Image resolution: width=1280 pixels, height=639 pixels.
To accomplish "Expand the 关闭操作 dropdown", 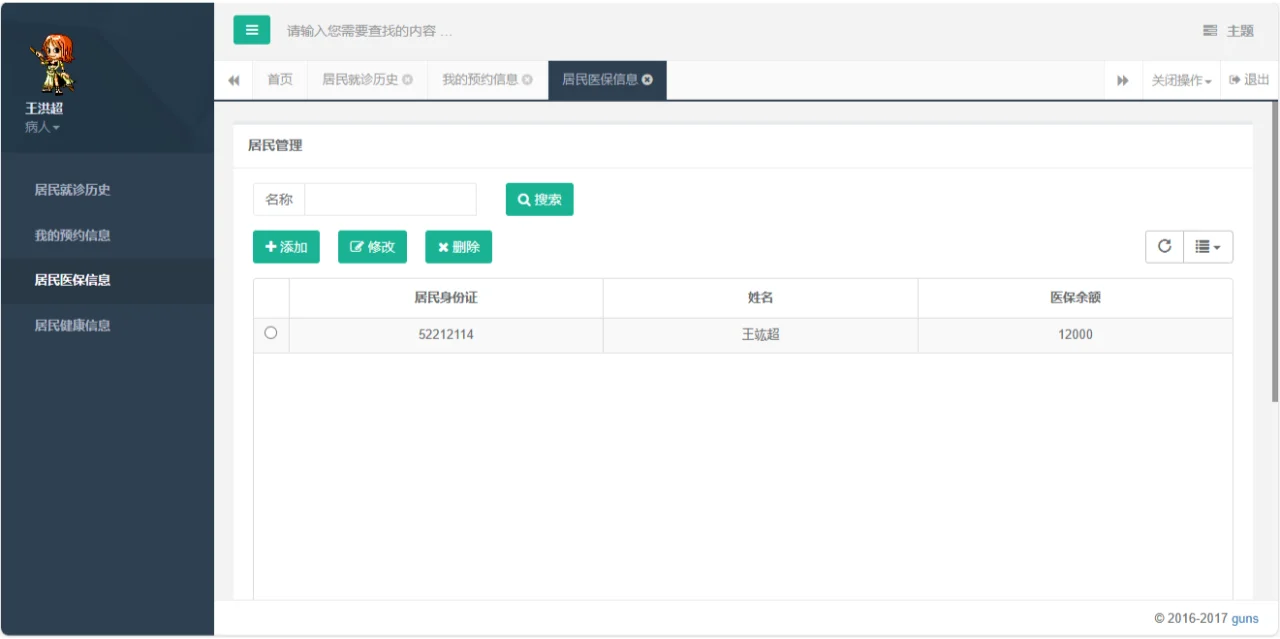I will (x=1181, y=80).
